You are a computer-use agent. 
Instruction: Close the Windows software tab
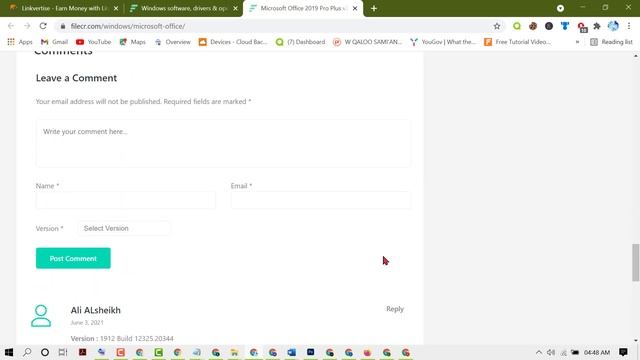coord(236,8)
